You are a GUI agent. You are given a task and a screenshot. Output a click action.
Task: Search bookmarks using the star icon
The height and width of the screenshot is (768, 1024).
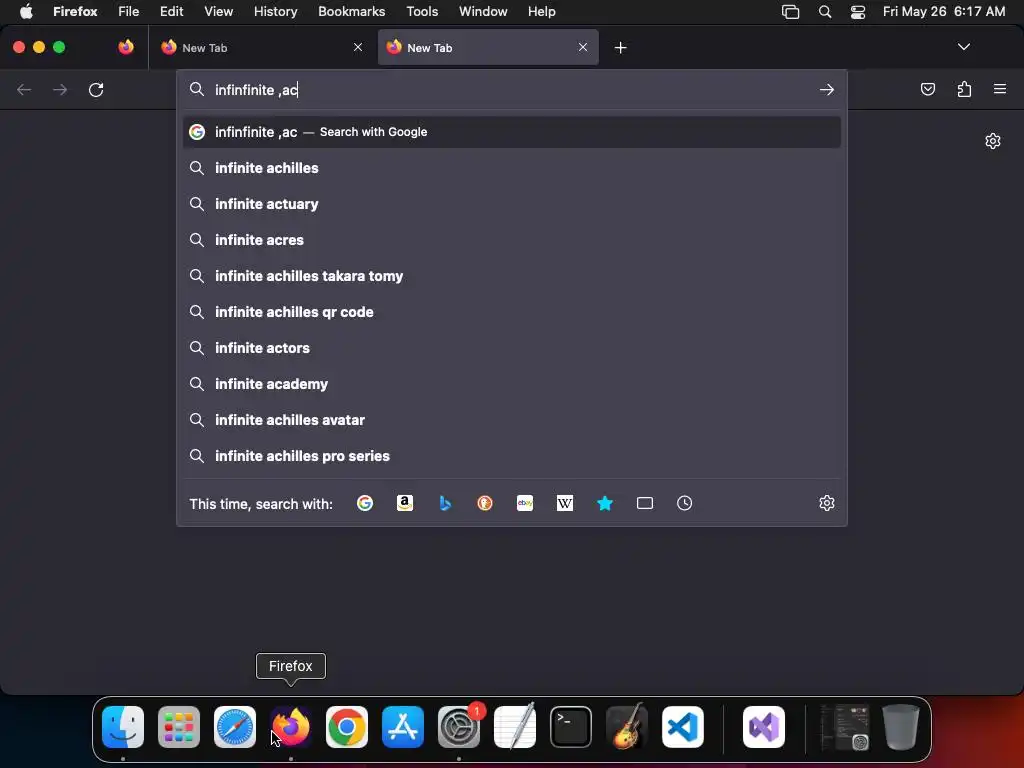coord(605,503)
